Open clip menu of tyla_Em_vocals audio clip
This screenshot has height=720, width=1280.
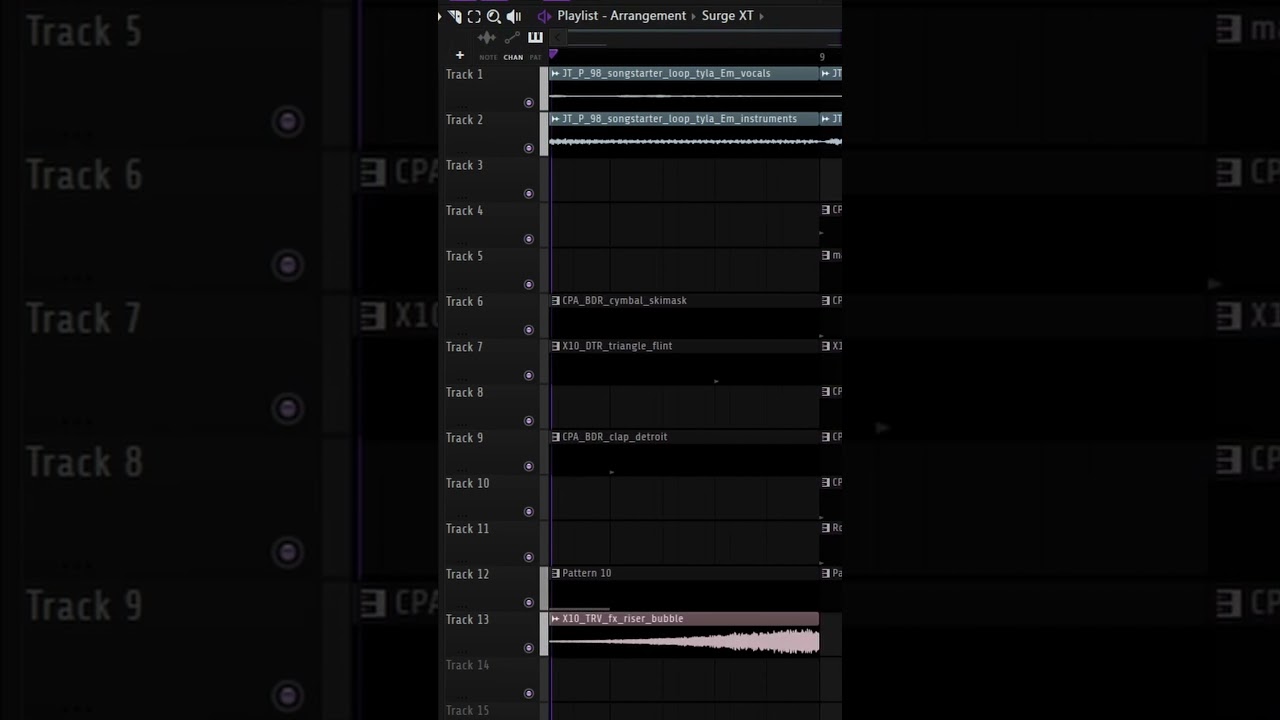556,73
